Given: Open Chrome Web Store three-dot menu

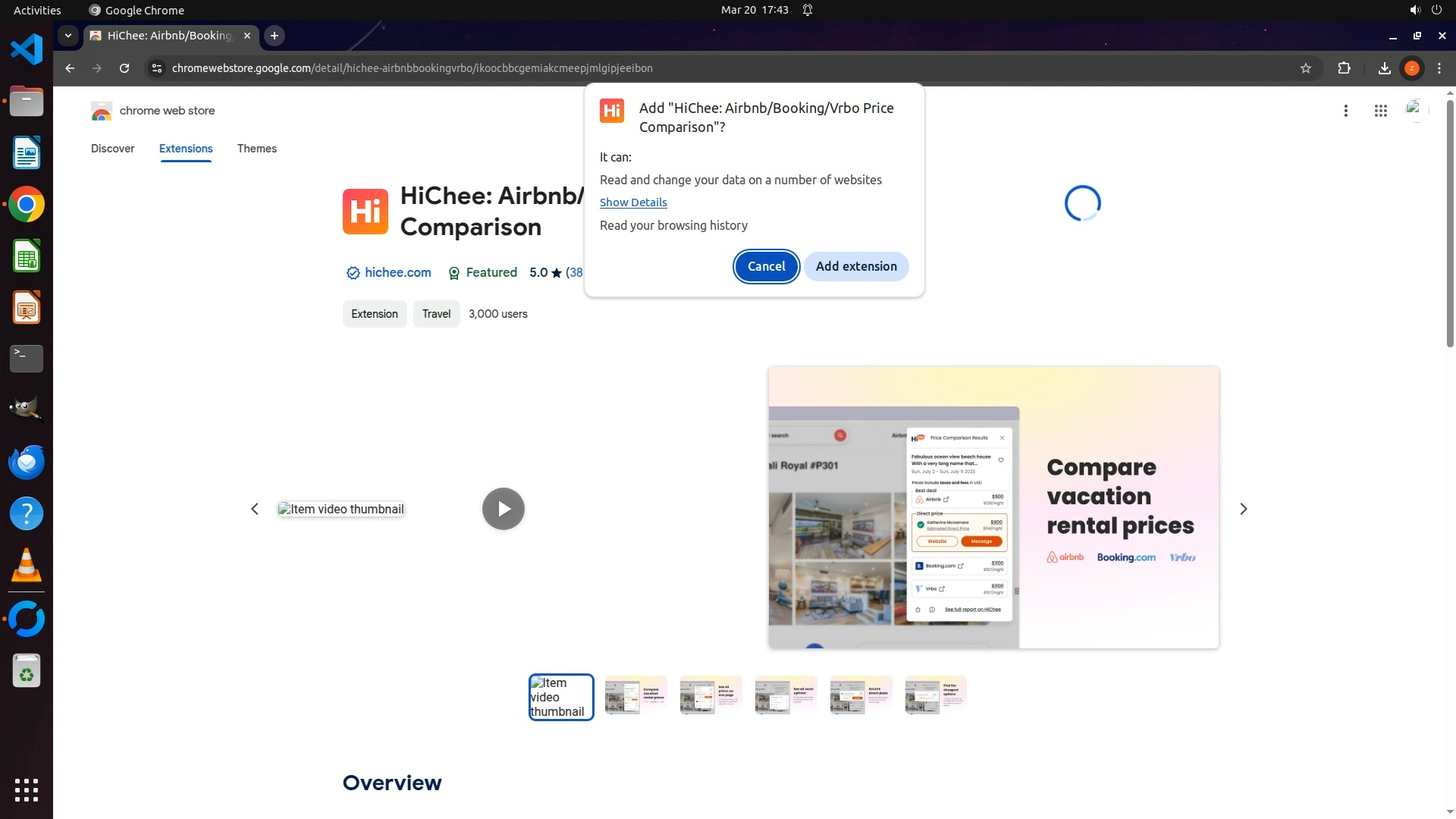Looking at the screenshot, I should [x=1346, y=111].
